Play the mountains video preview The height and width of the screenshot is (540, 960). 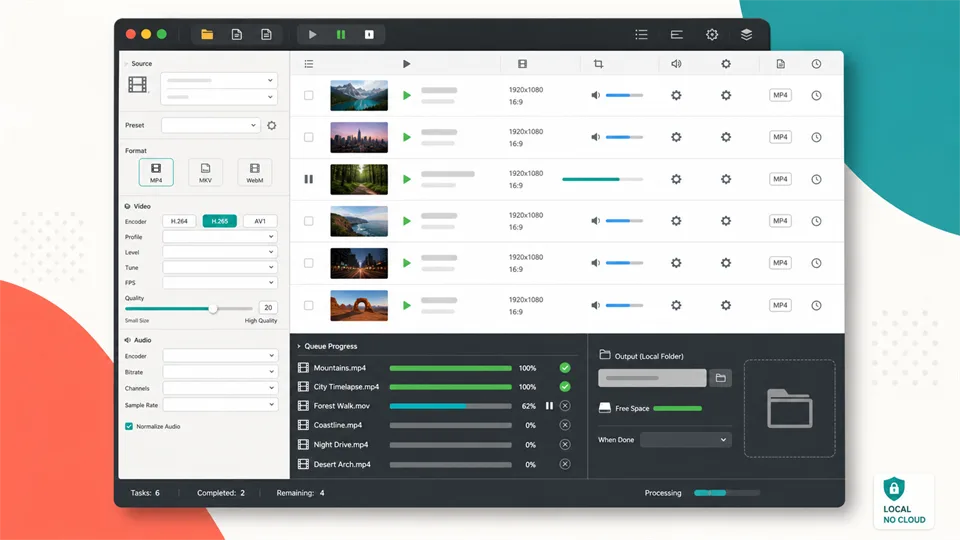407,96
